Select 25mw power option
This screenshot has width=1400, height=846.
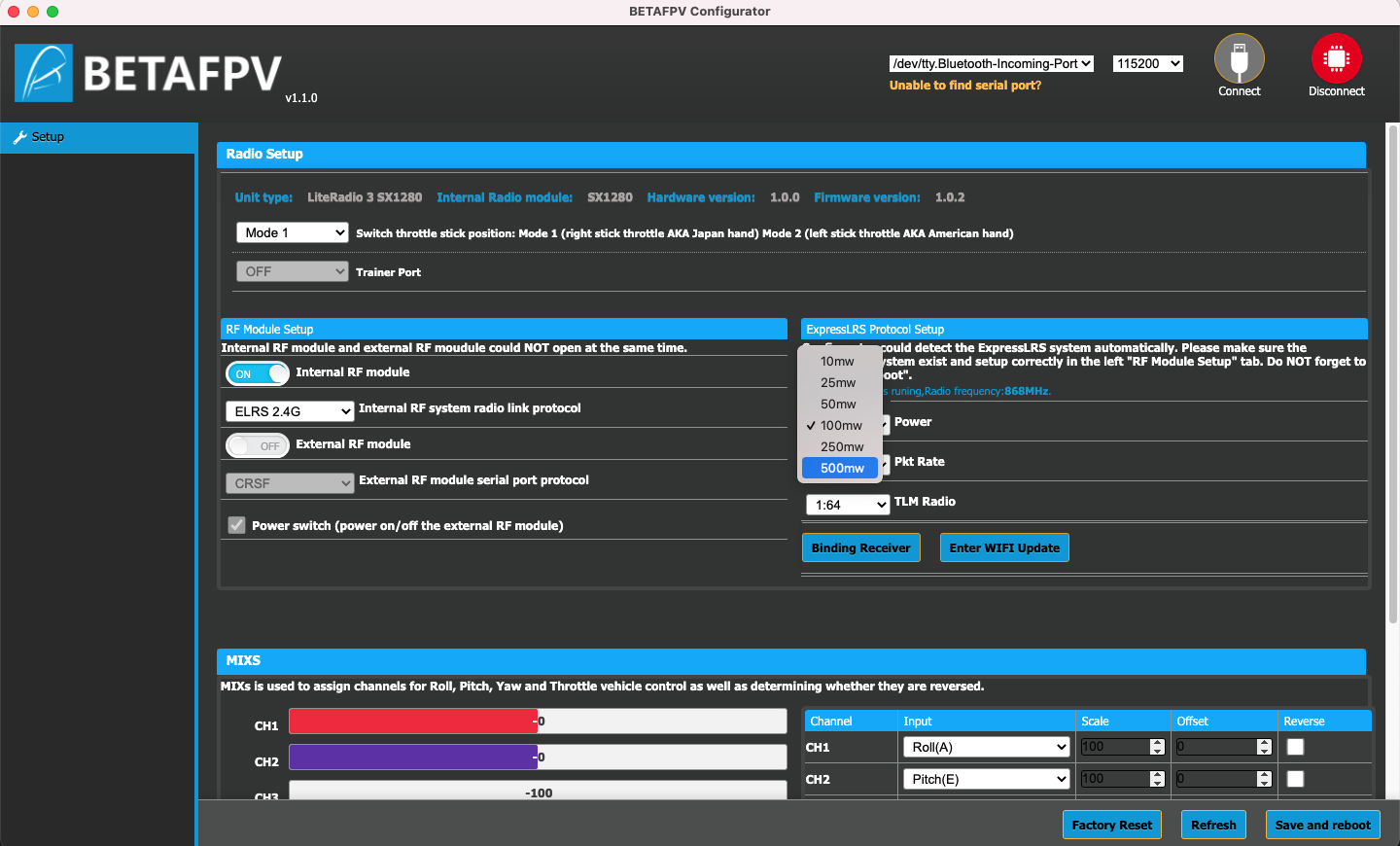tap(840, 382)
